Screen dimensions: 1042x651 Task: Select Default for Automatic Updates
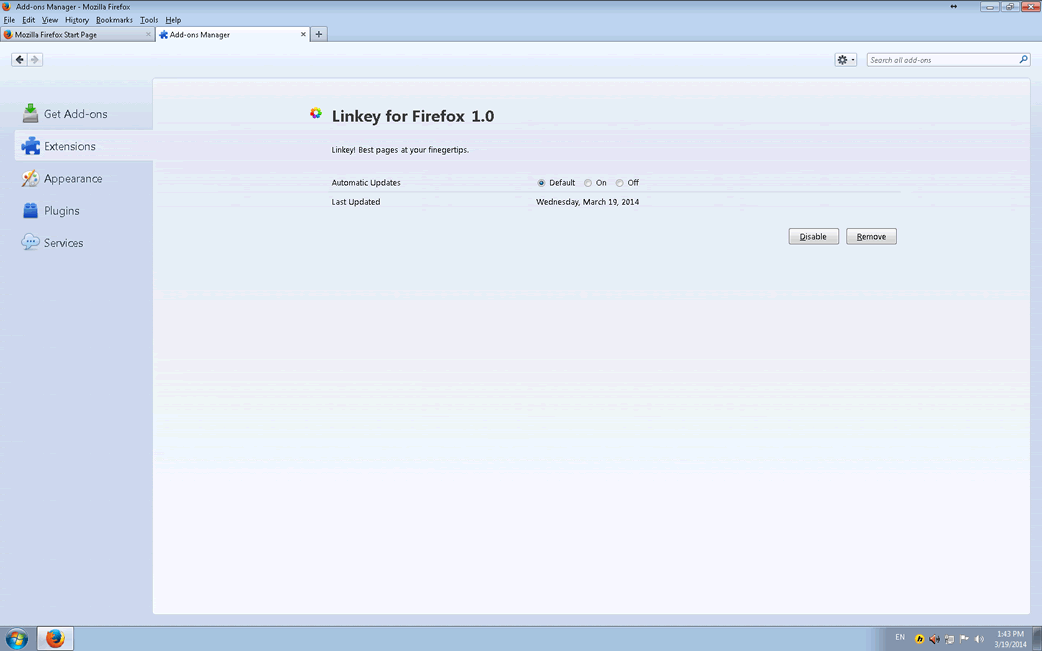[x=541, y=183]
